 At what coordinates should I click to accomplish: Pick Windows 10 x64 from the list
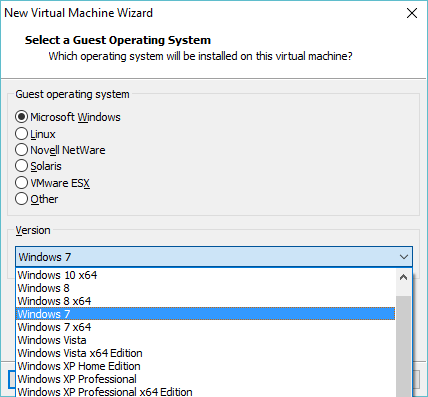[205, 275]
